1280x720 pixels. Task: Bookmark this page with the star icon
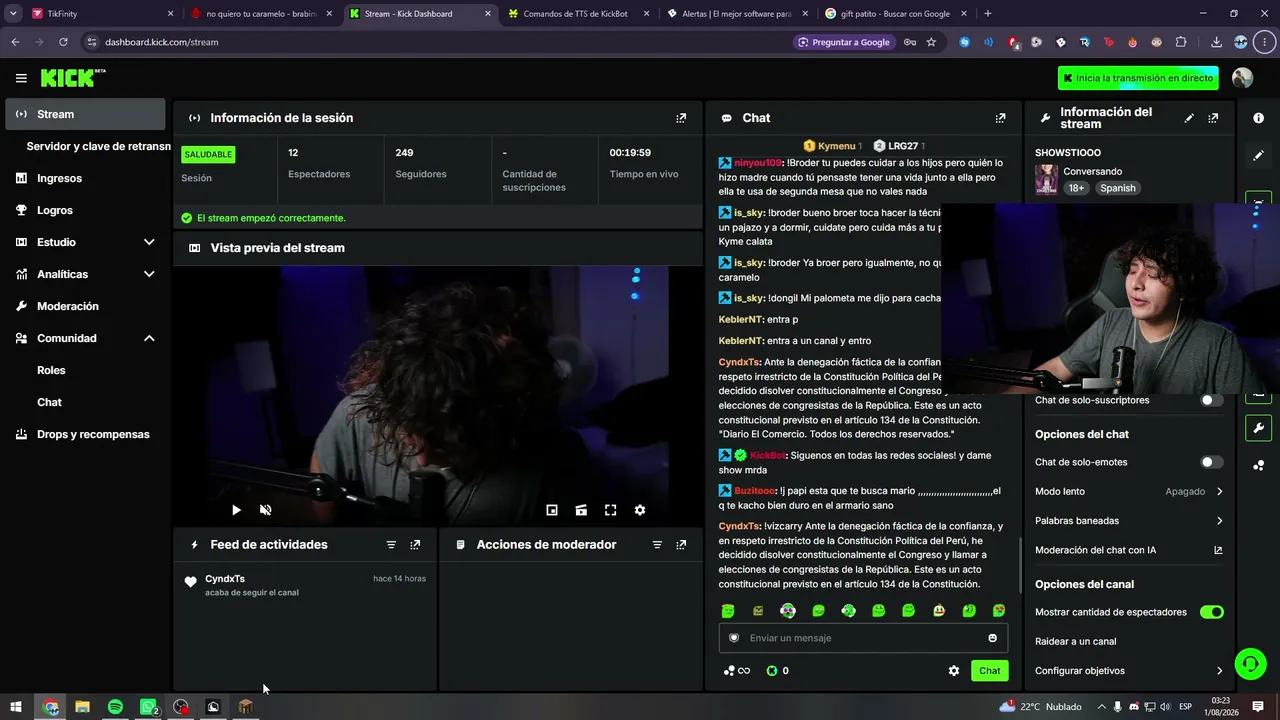pyautogui.click(x=931, y=42)
